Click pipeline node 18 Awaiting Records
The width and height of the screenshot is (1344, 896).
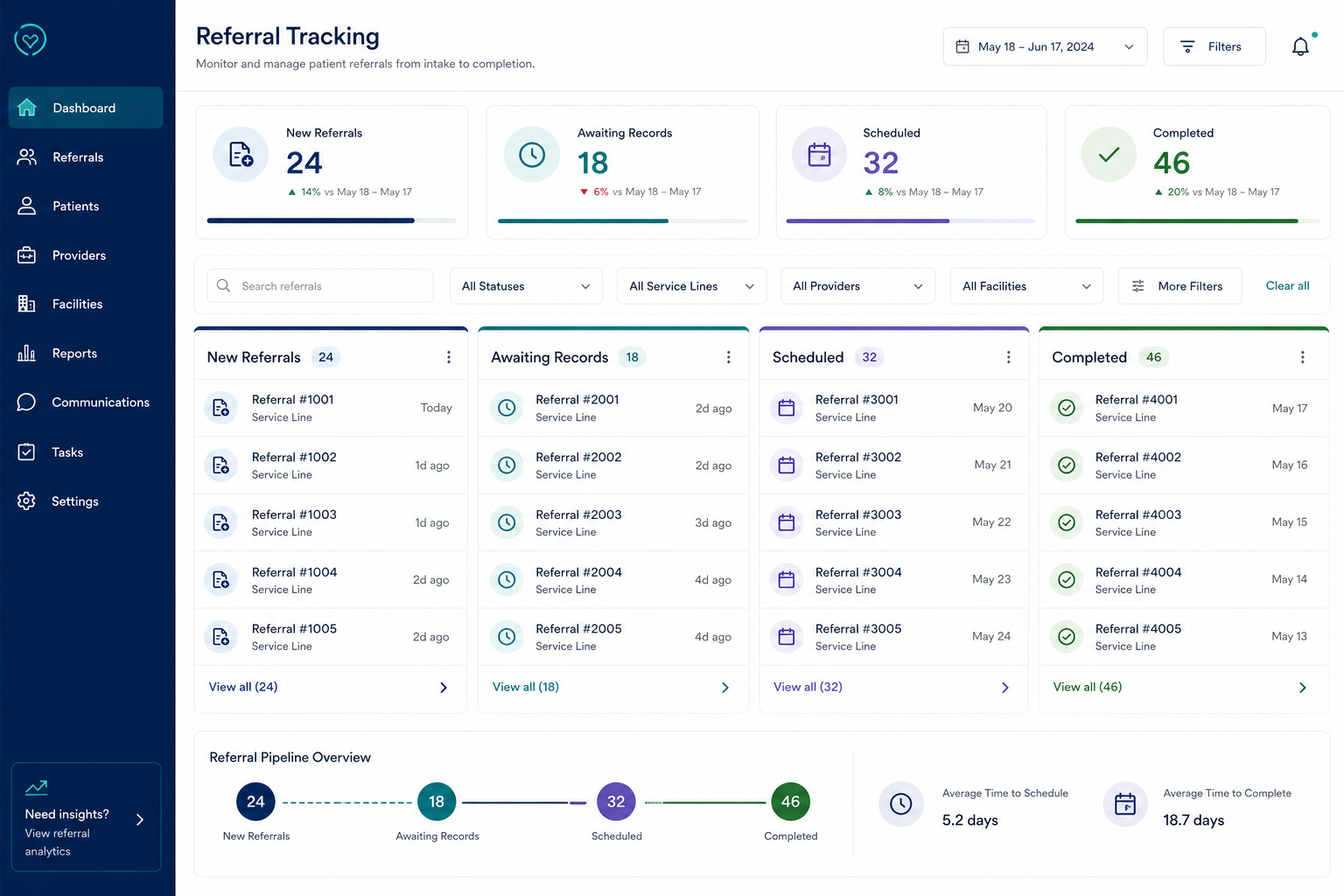437,801
